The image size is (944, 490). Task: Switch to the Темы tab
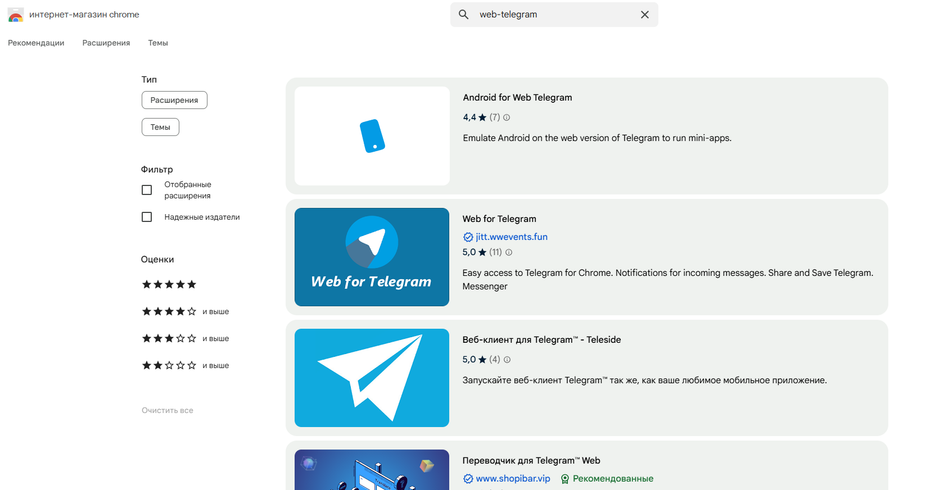(158, 43)
